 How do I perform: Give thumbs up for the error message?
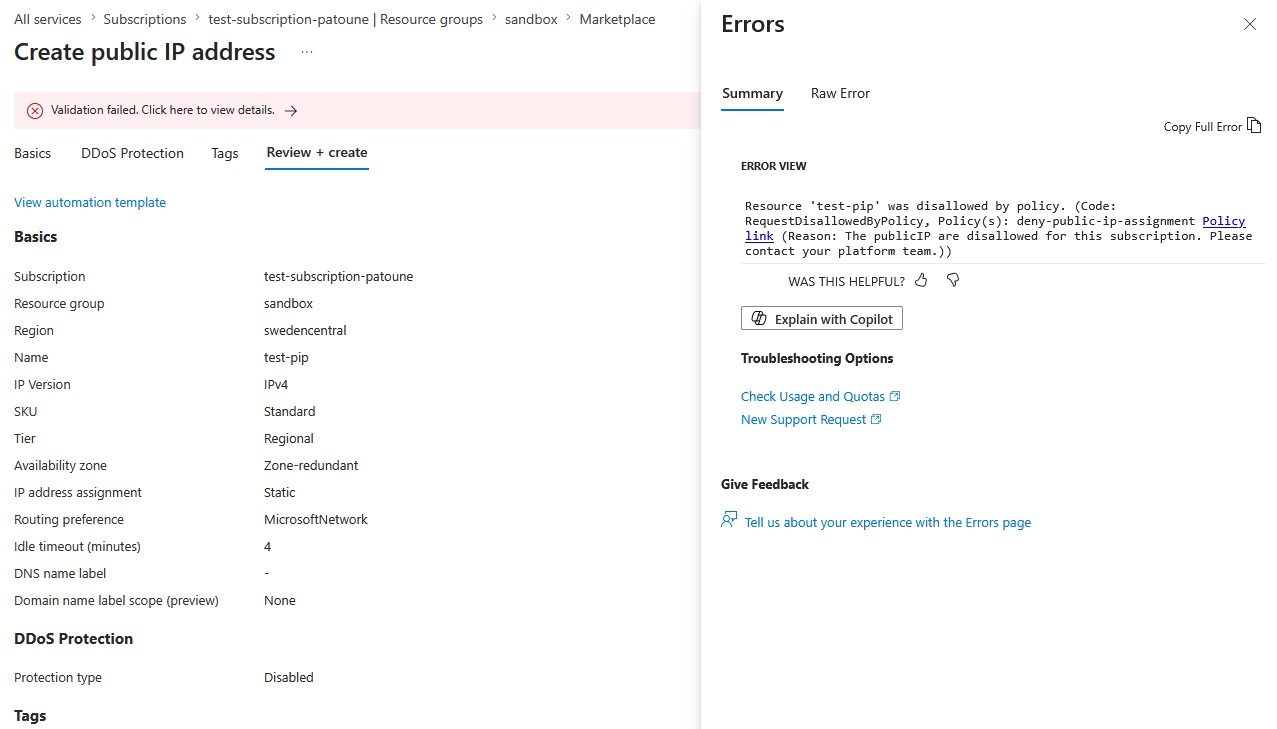pos(921,281)
